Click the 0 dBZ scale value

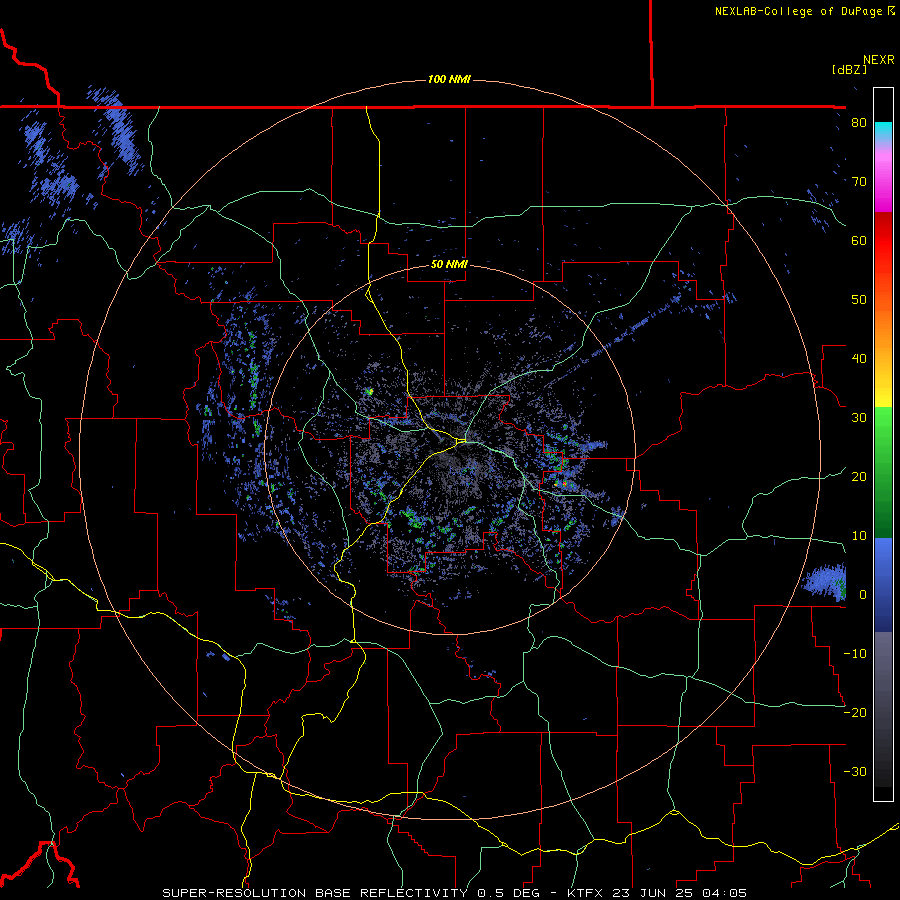pos(862,595)
